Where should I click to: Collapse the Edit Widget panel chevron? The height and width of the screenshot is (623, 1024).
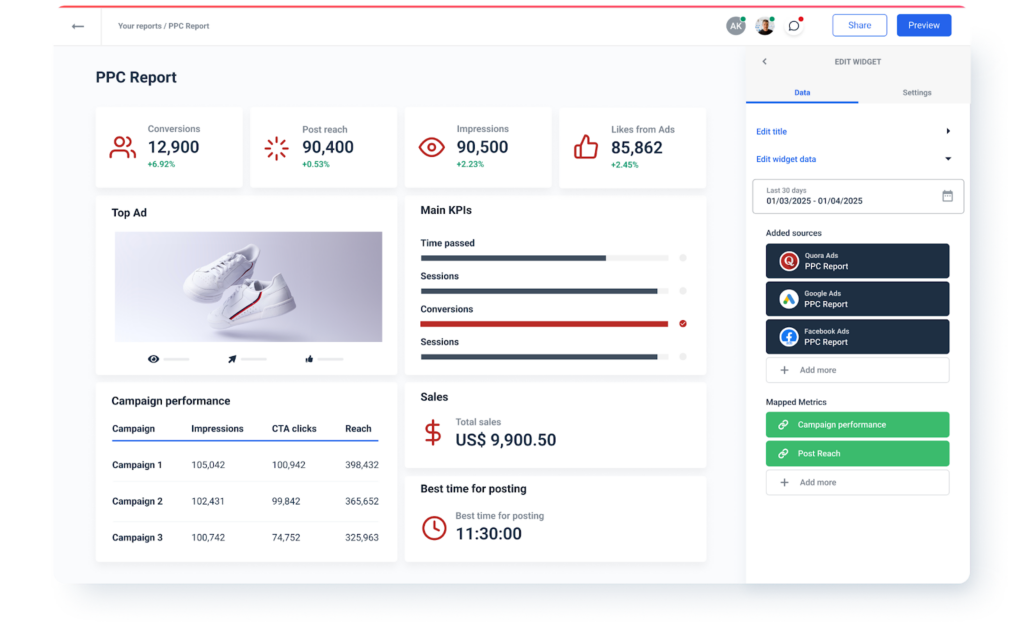(765, 62)
